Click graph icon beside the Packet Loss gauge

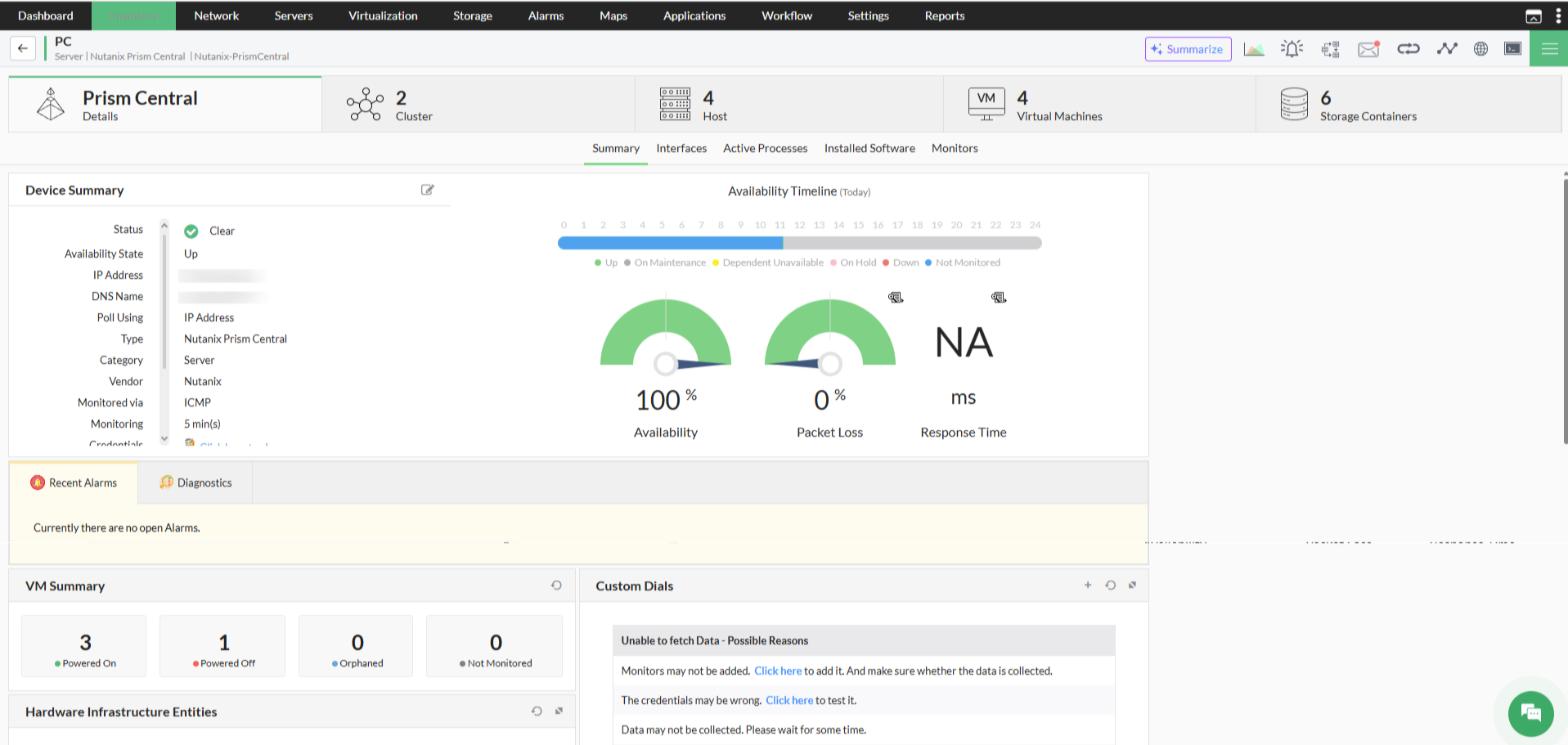[896, 298]
